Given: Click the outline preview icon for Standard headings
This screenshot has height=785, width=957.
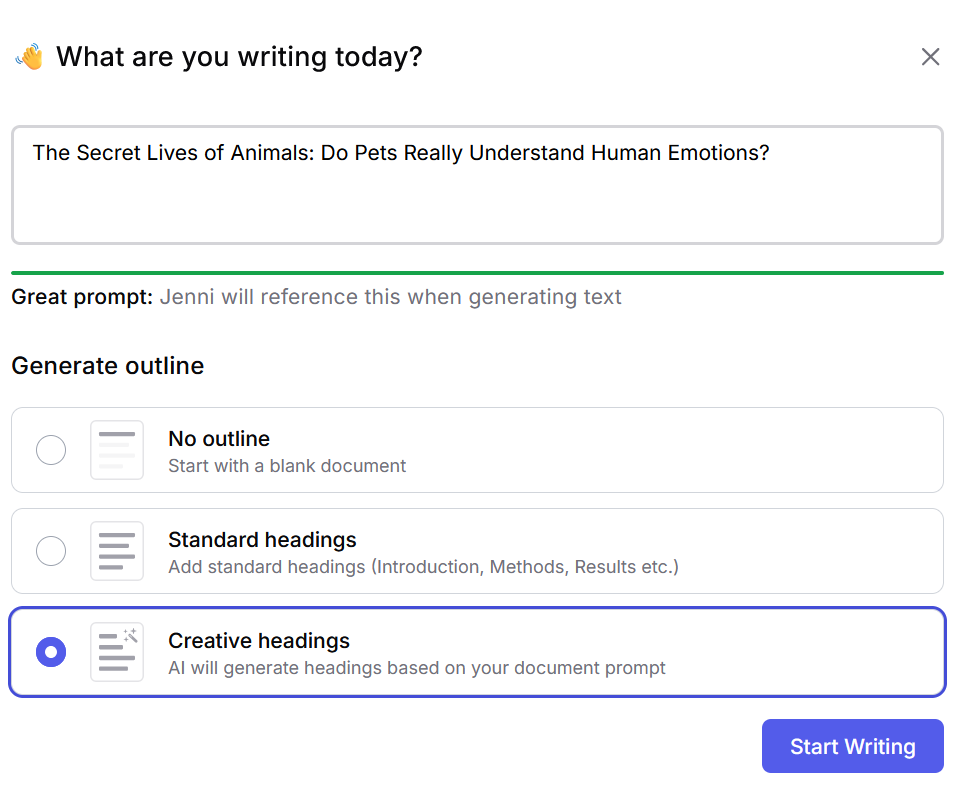Looking at the screenshot, I should click(116, 551).
